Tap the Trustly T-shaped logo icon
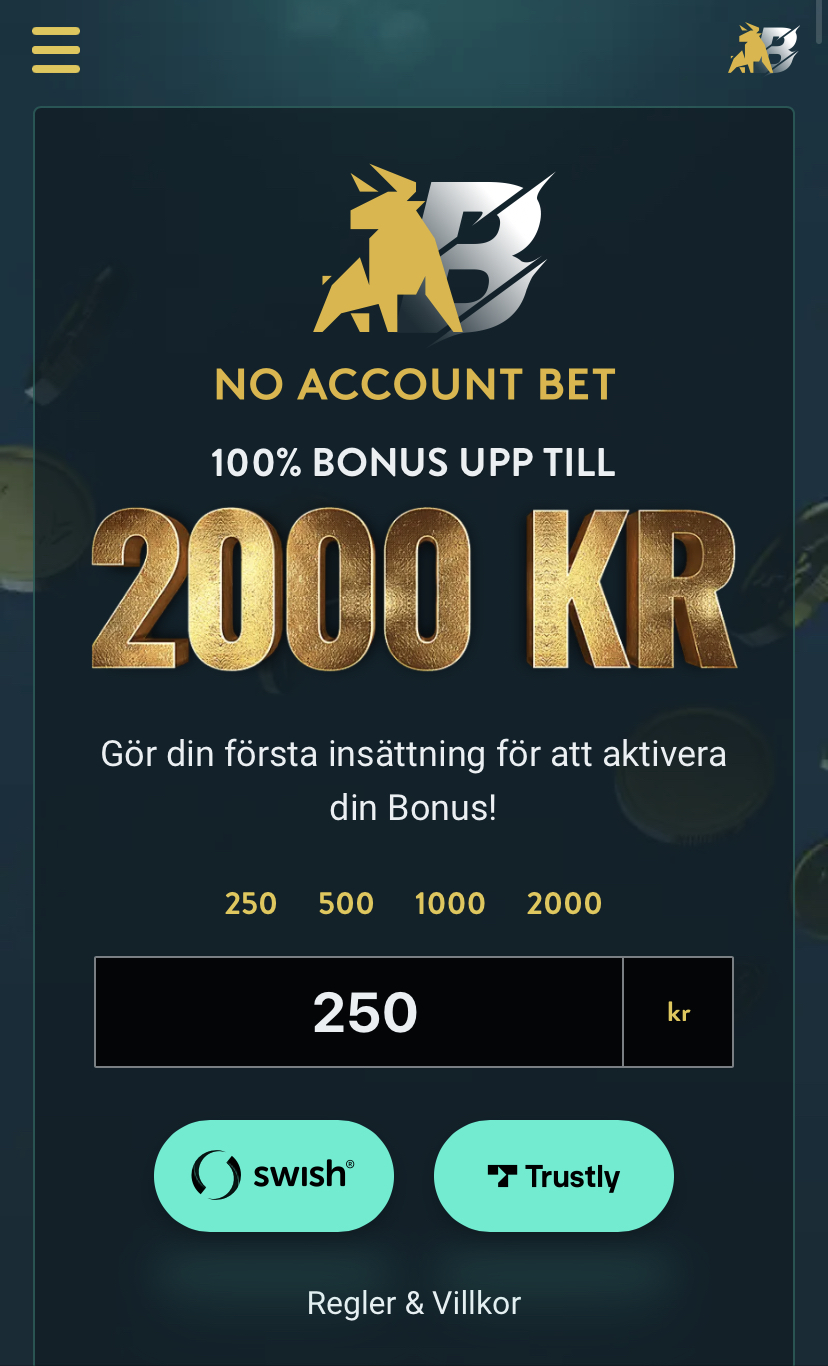Viewport: 828px width, 1366px height. tap(502, 1176)
